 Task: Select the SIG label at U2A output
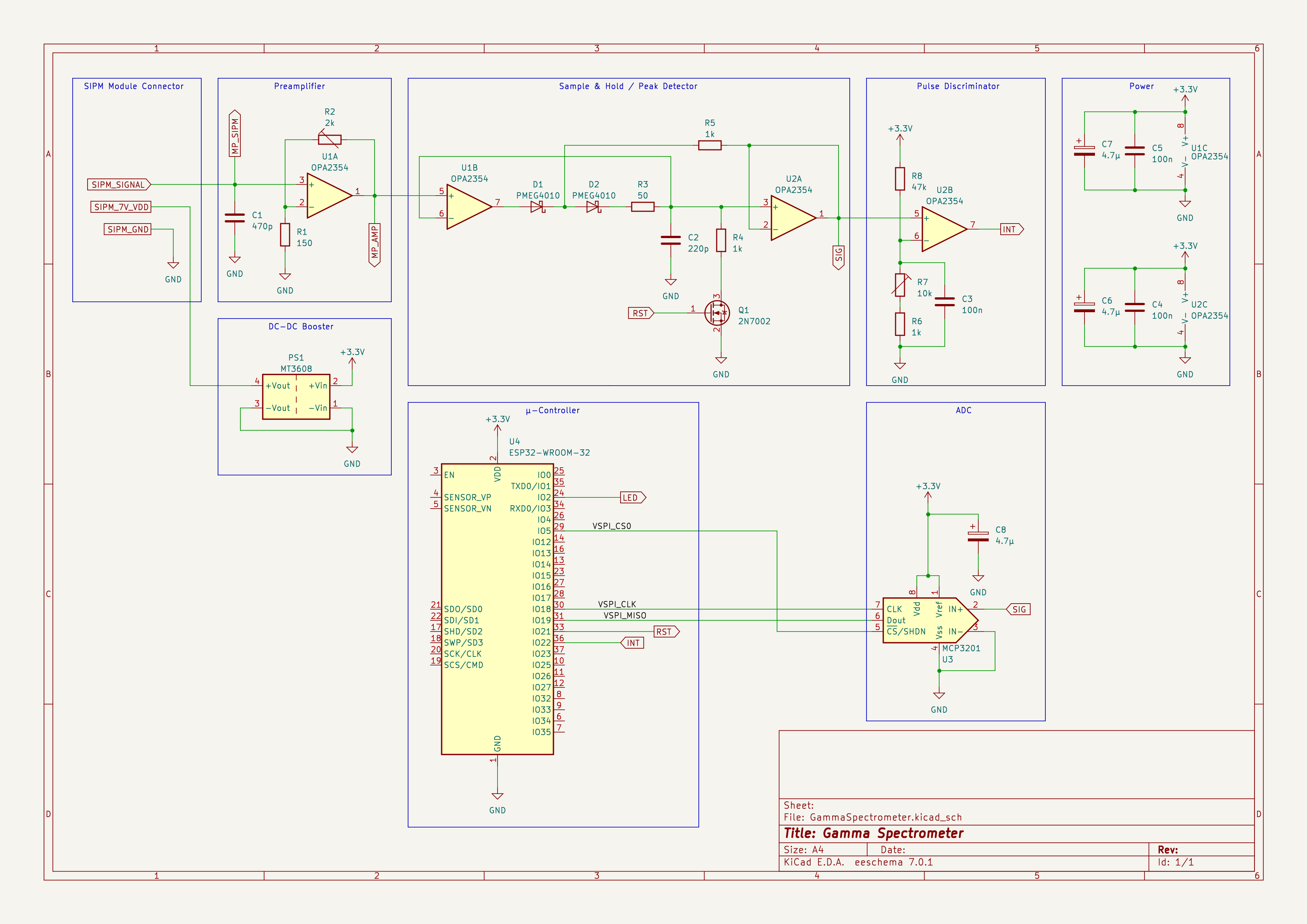coord(839,258)
